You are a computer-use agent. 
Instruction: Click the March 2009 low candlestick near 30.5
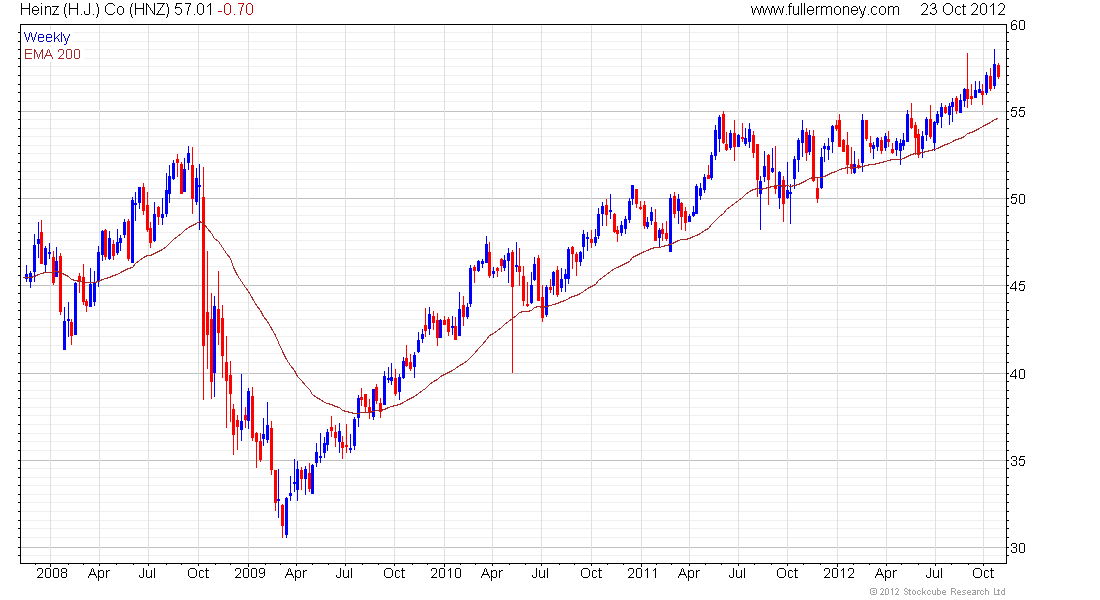tap(285, 518)
